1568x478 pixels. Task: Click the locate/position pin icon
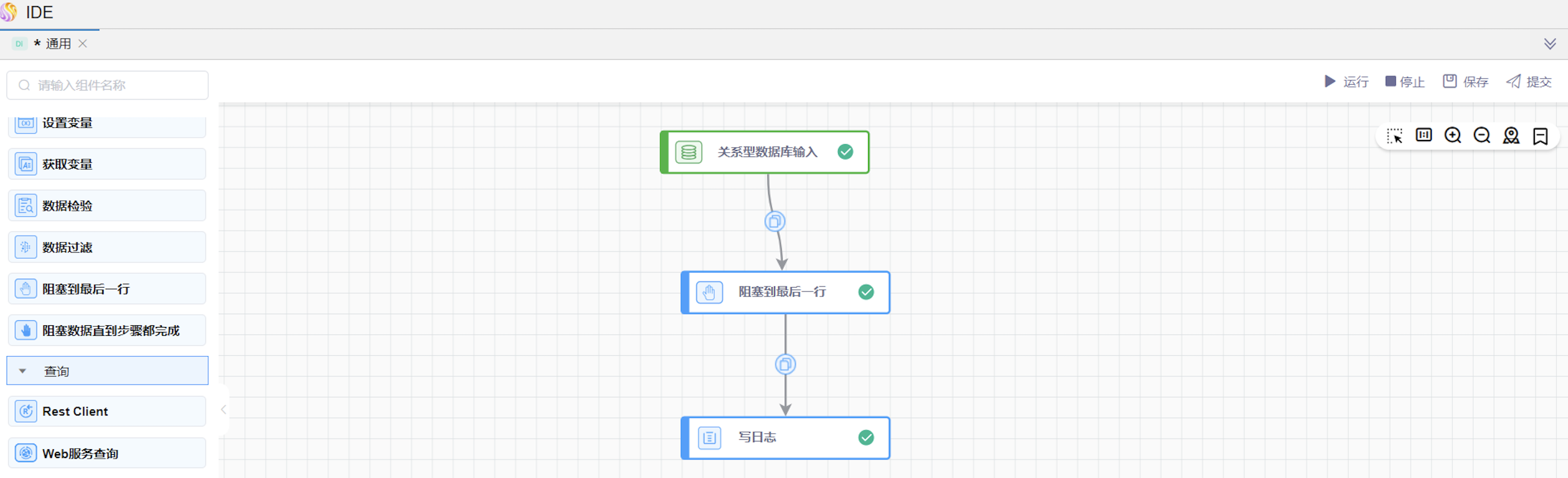(1511, 135)
